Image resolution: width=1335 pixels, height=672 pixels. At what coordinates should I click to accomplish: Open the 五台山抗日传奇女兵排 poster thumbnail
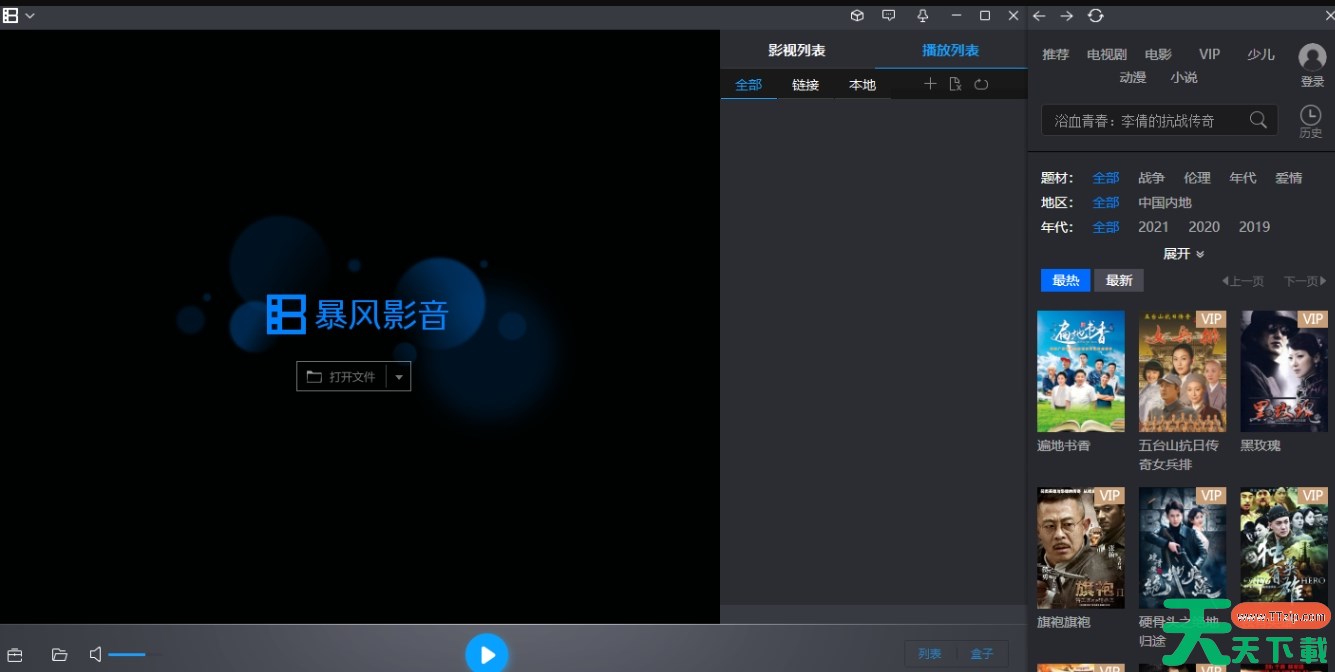pyautogui.click(x=1183, y=371)
